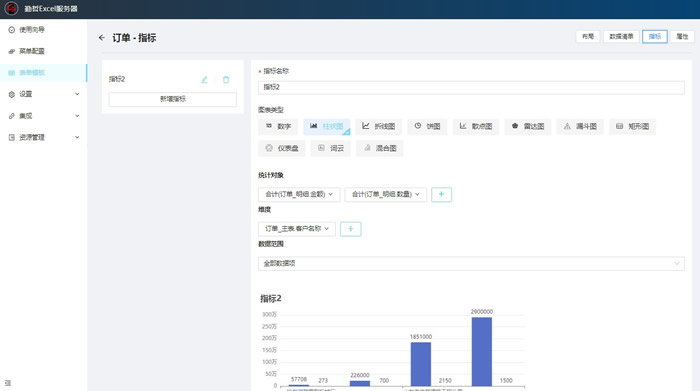Open the 合计(订单_明细.金额) dropdown

click(x=299, y=194)
